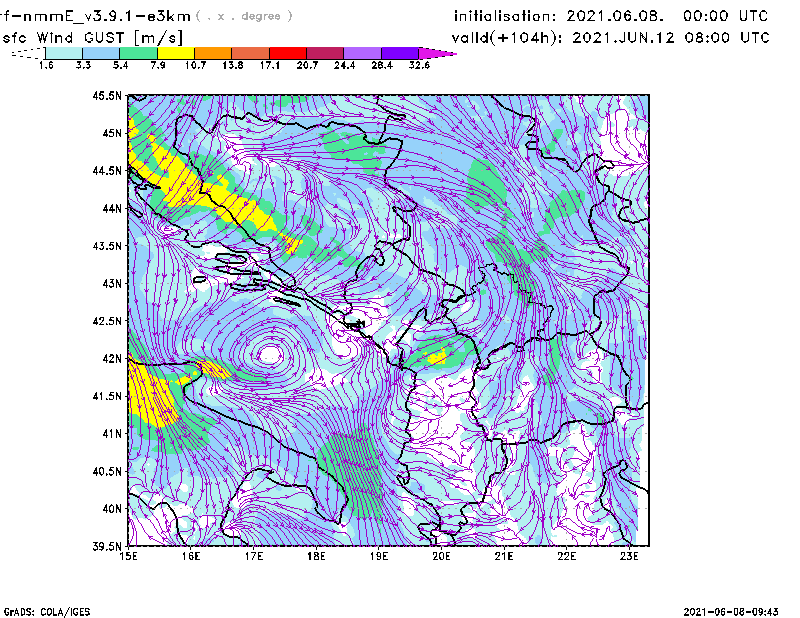Click the 42N latitude axis label
This screenshot has width=800, height=618.
112,358
